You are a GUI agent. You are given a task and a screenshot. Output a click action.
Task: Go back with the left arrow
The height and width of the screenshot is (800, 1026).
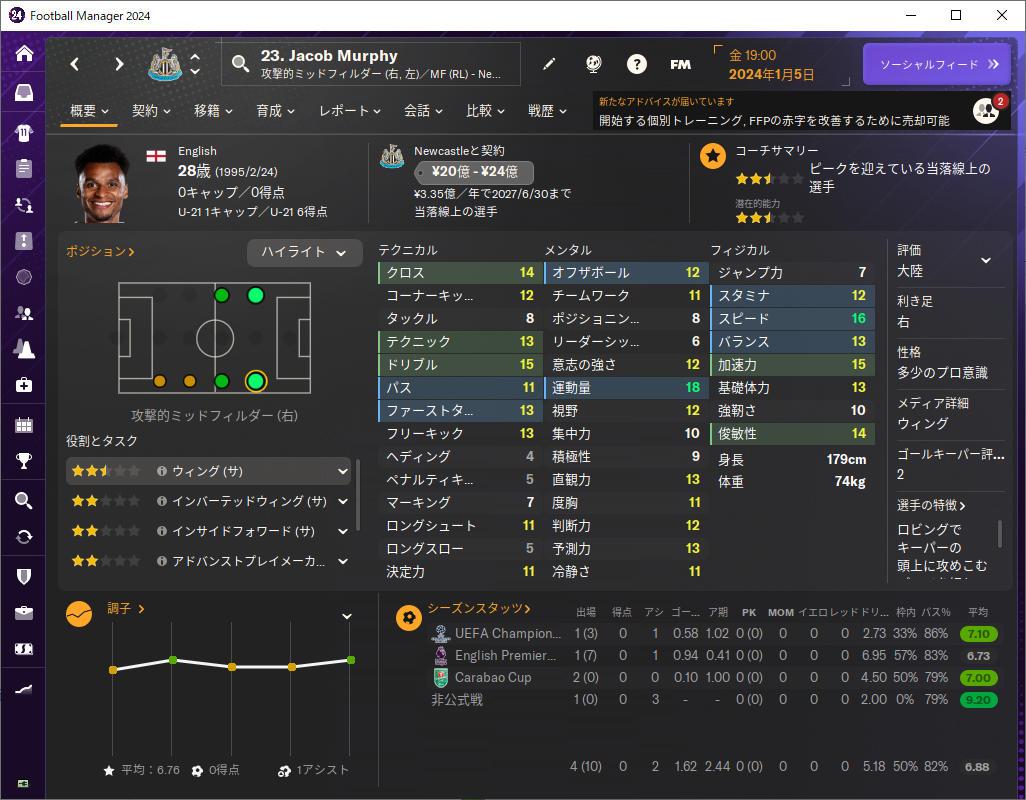75,64
